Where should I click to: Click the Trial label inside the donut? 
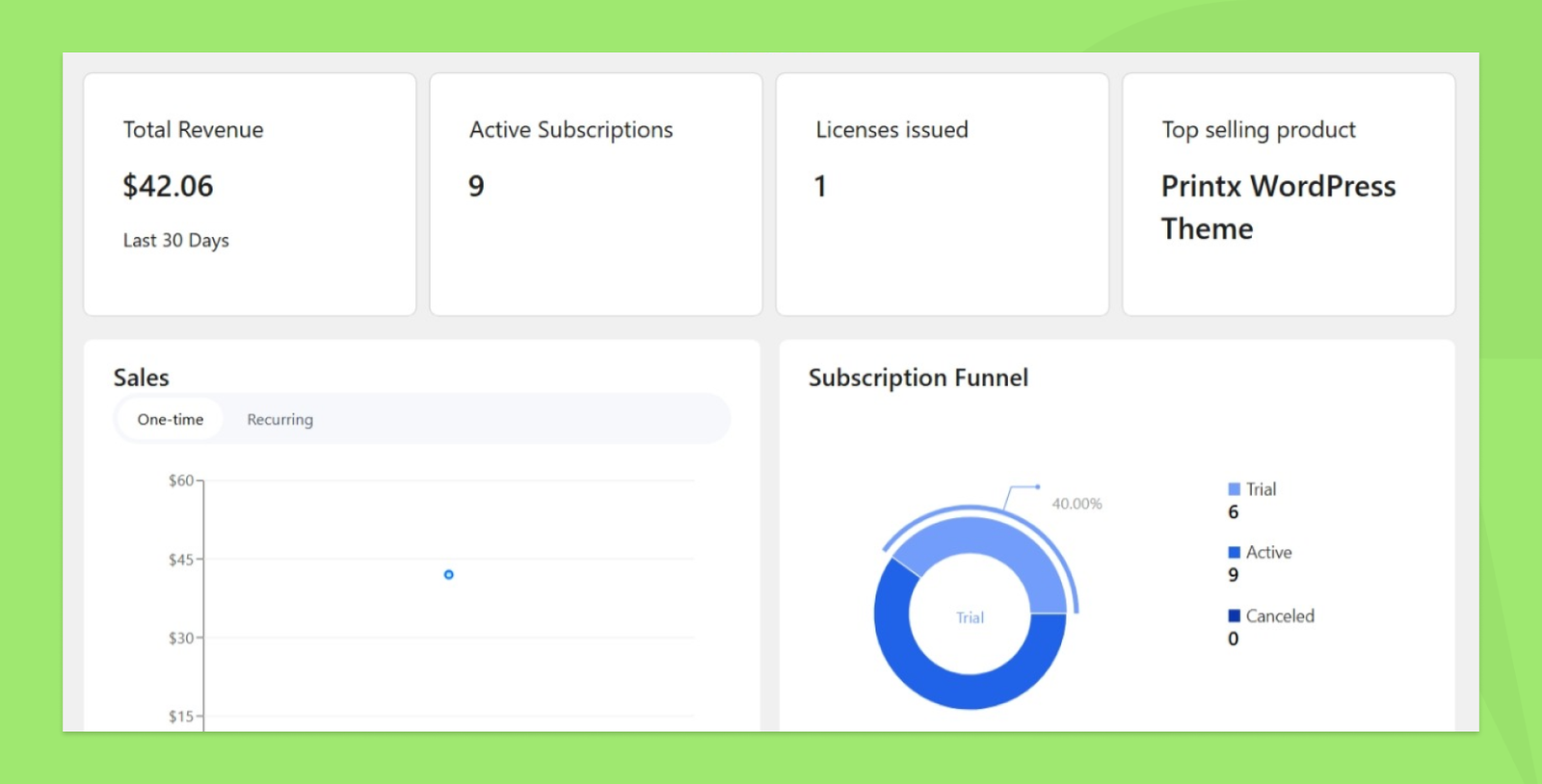click(x=970, y=618)
